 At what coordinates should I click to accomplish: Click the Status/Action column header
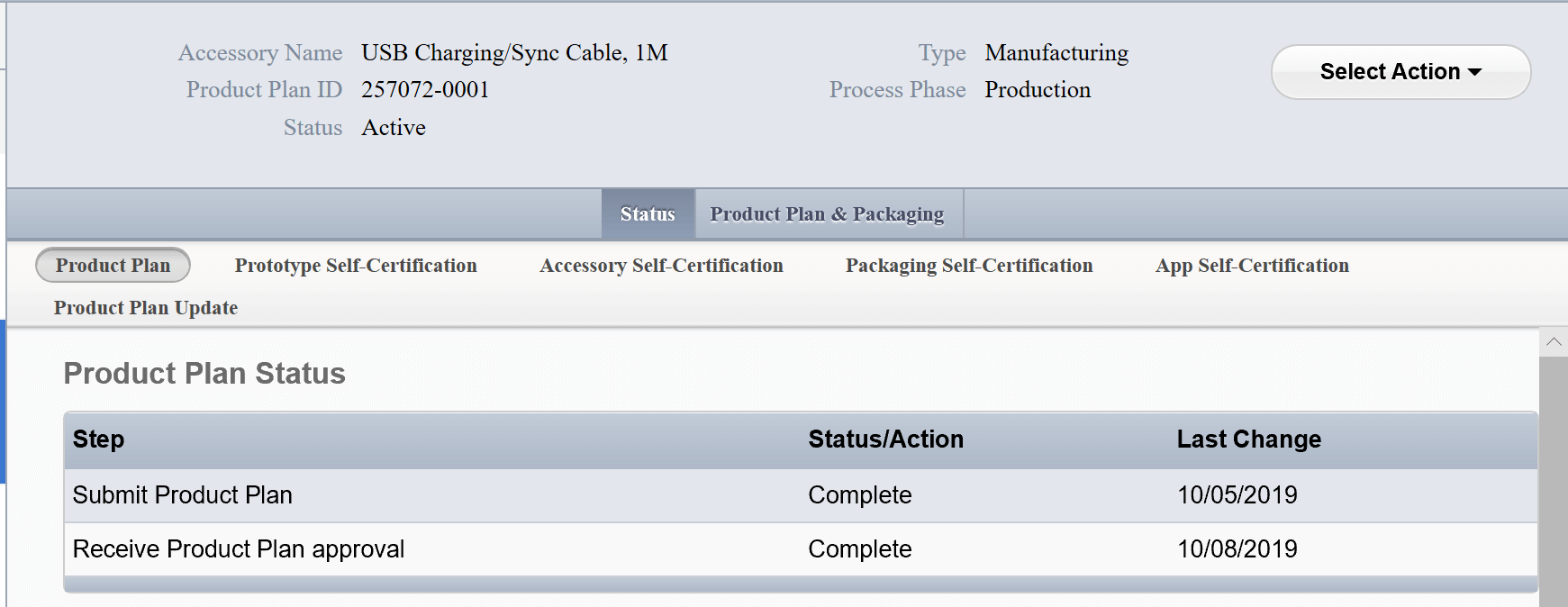tap(885, 439)
